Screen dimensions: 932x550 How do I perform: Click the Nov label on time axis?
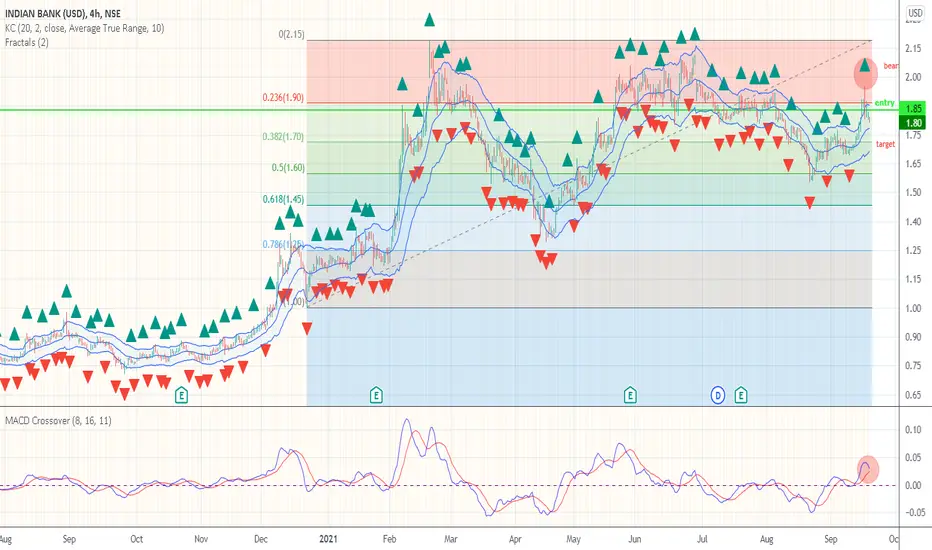click(x=201, y=539)
